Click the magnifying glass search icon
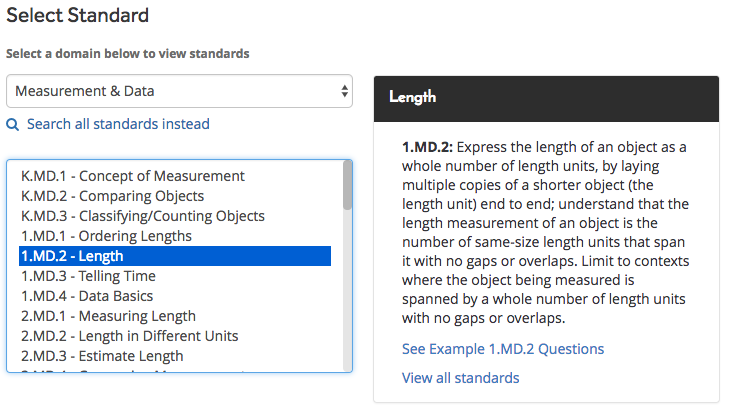 pyautogui.click(x=13, y=125)
